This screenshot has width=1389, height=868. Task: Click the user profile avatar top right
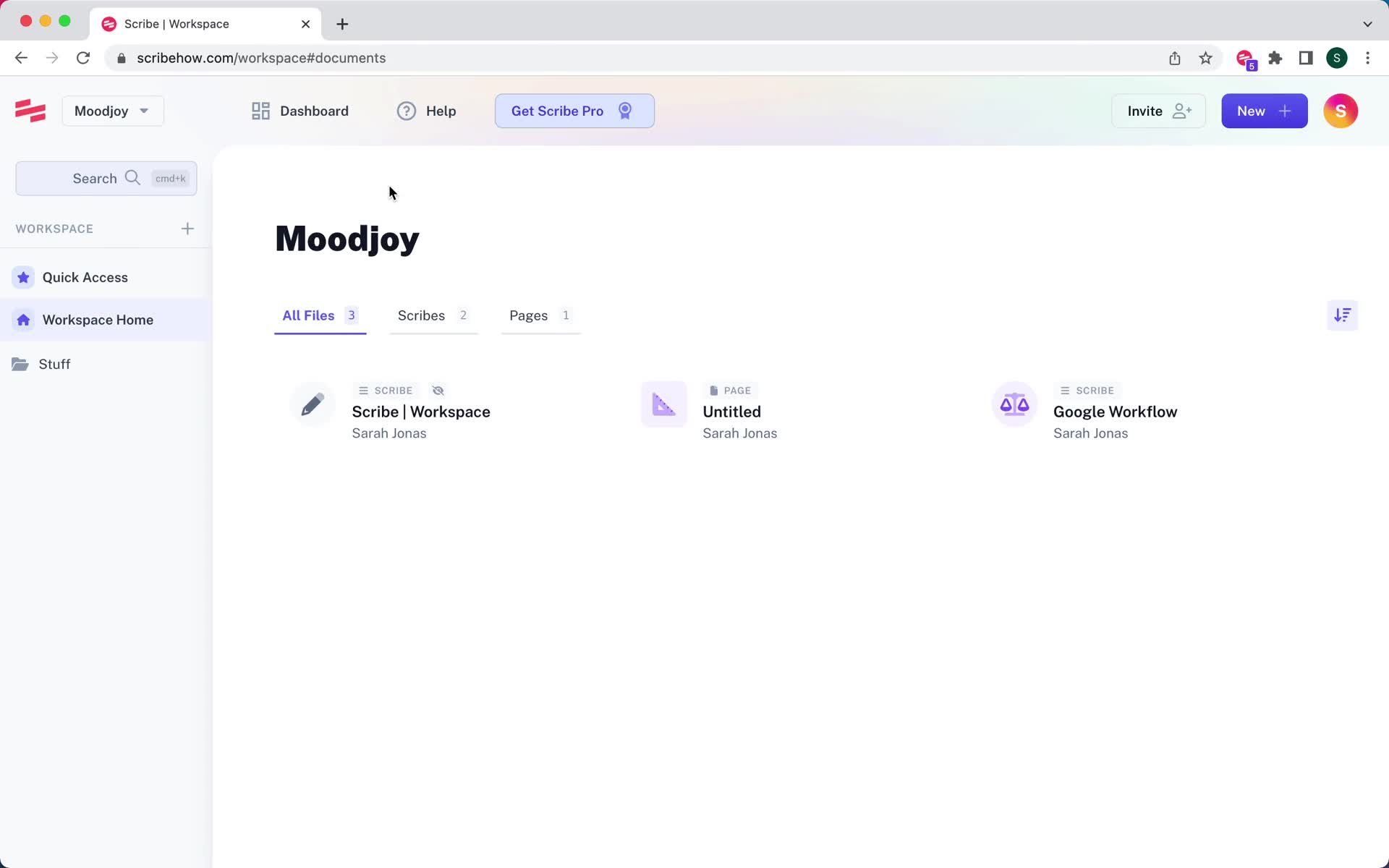click(1340, 111)
